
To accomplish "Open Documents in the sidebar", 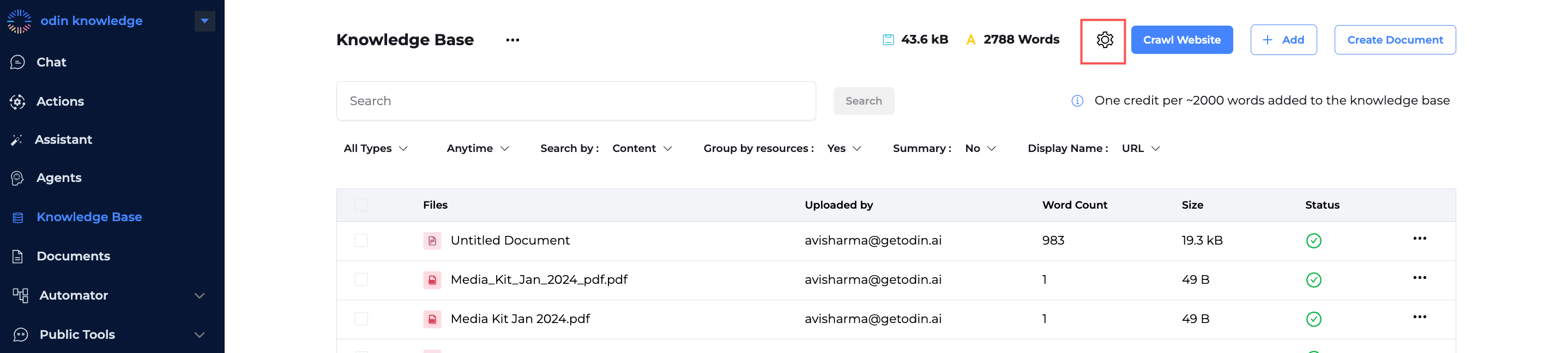I will tap(73, 256).
